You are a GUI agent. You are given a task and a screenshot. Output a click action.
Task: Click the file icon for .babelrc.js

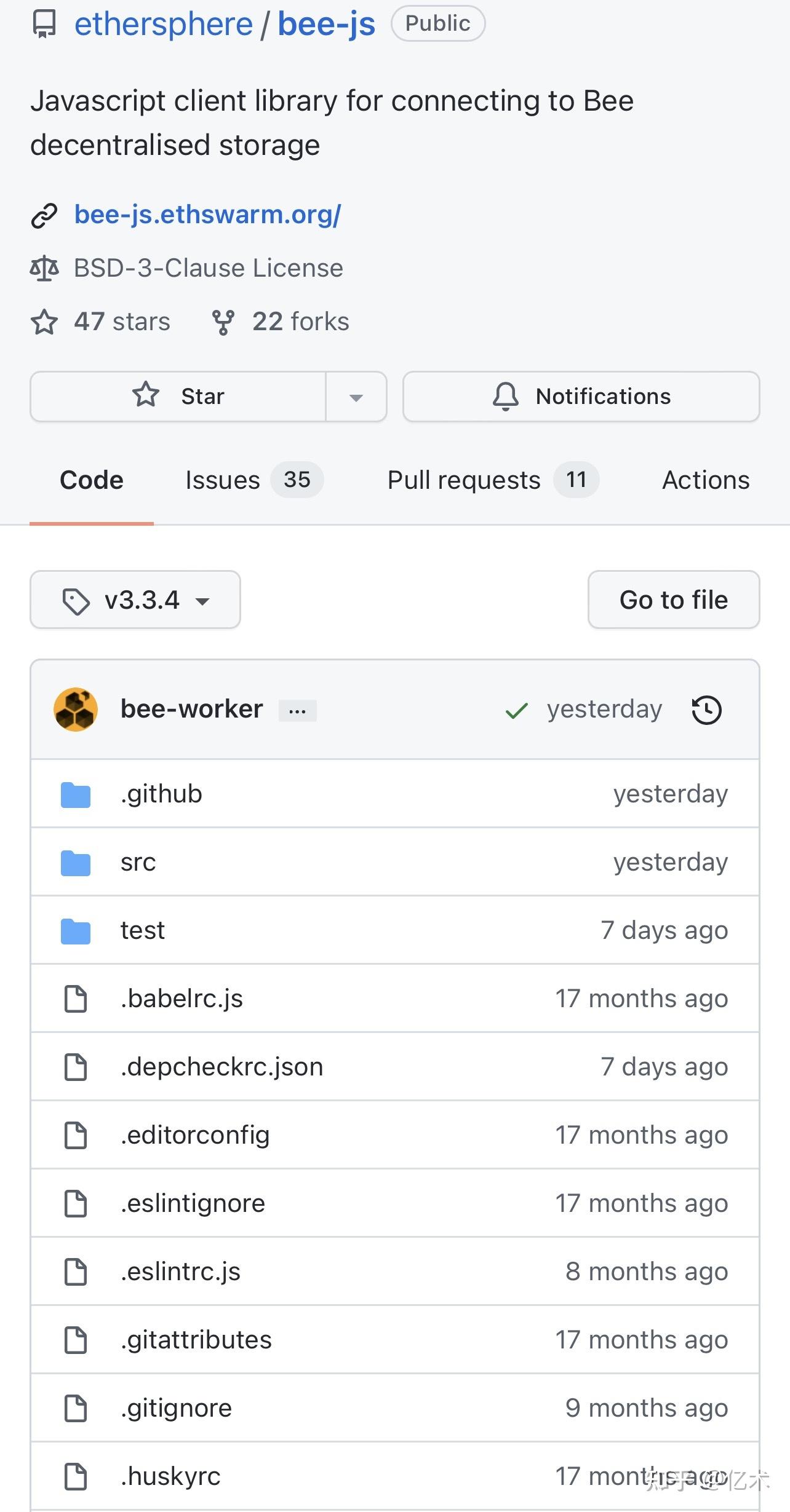(76, 999)
